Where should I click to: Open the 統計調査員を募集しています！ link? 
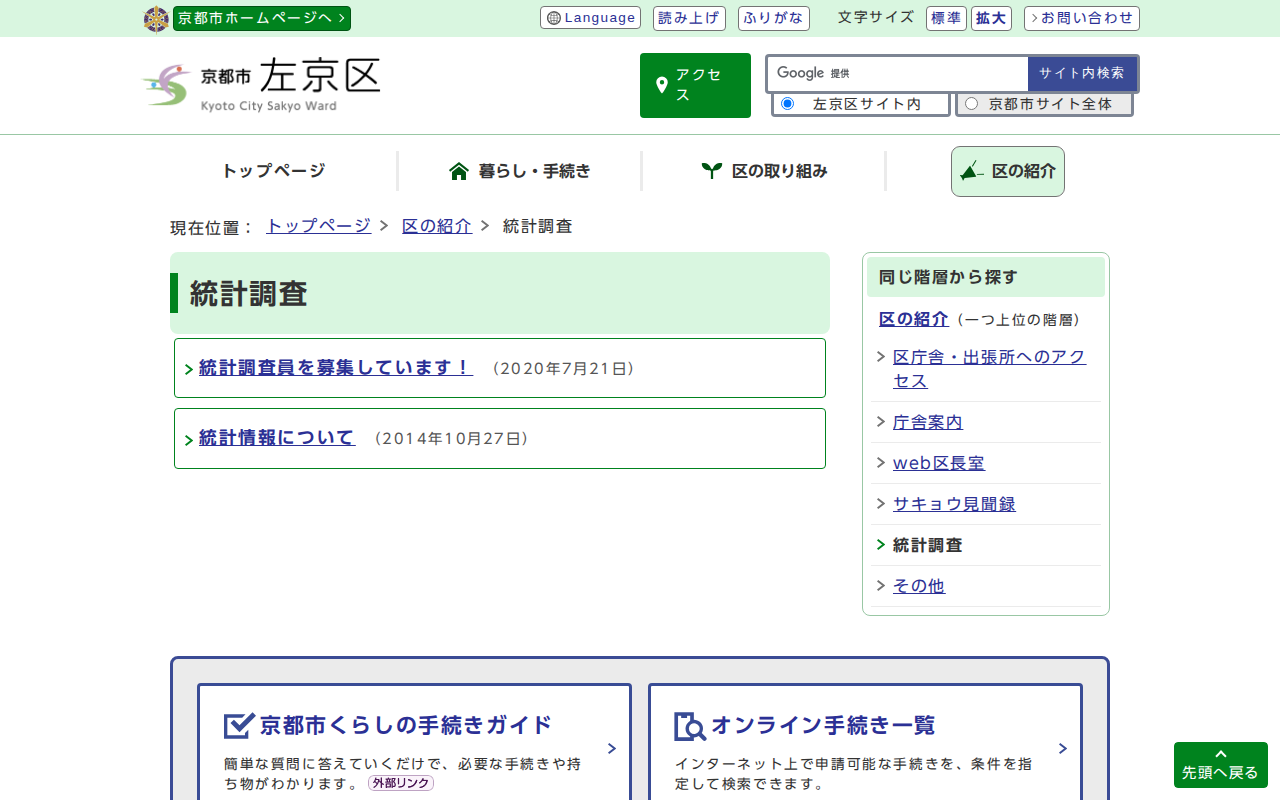335,368
